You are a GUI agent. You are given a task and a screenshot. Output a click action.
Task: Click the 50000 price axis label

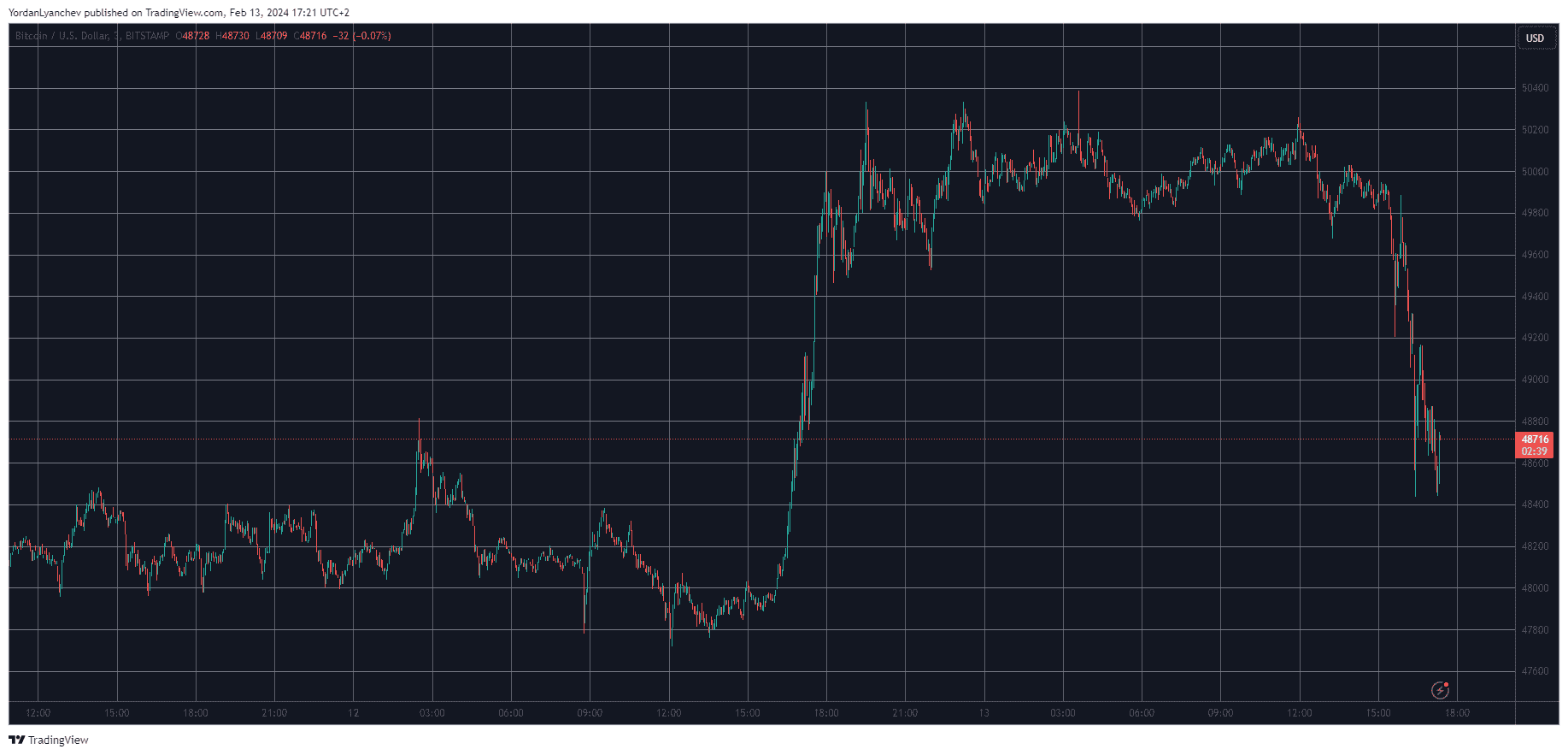(x=1535, y=172)
